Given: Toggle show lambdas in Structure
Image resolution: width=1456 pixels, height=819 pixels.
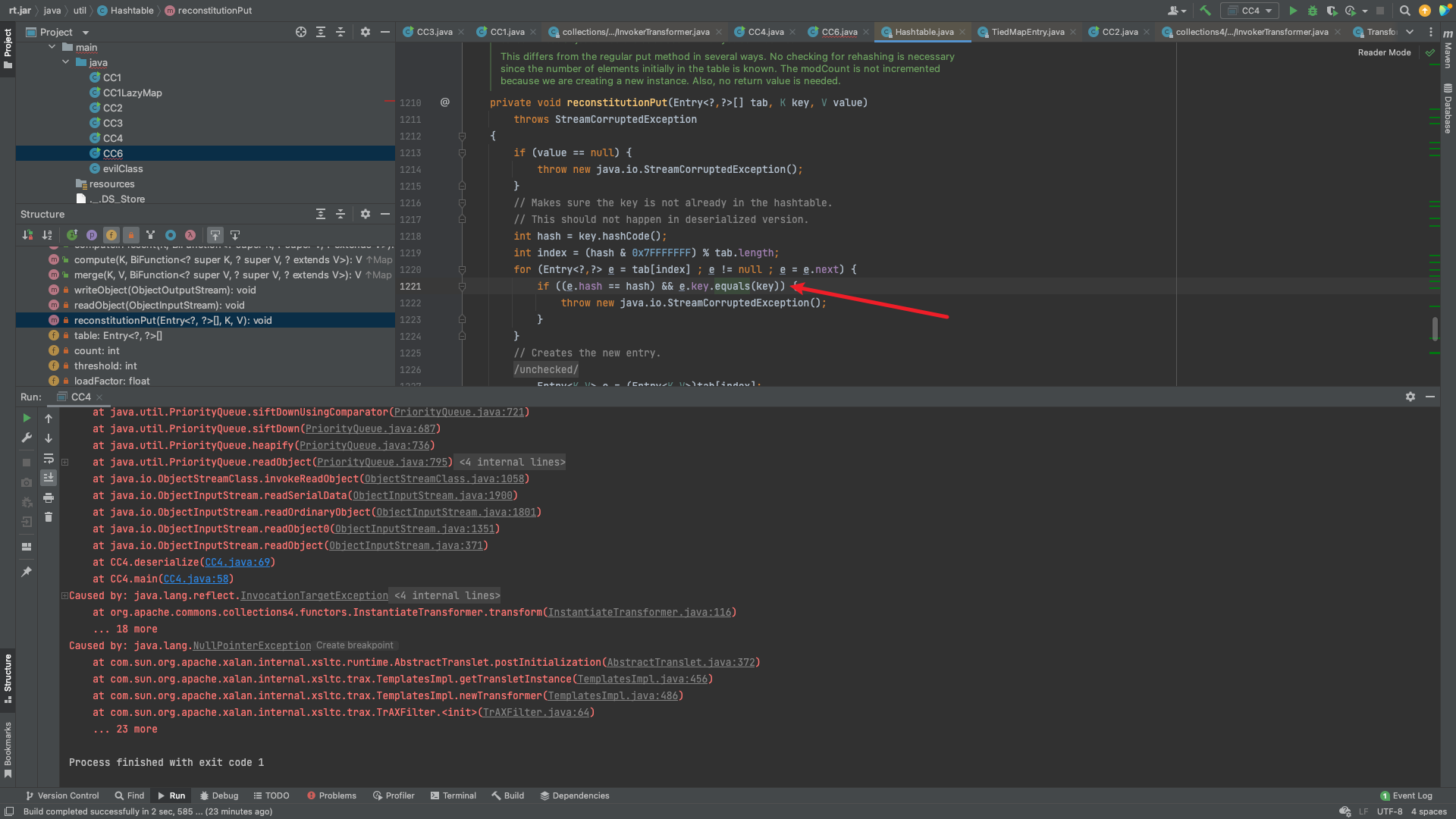Looking at the screenshot, I should coord(190,235).
